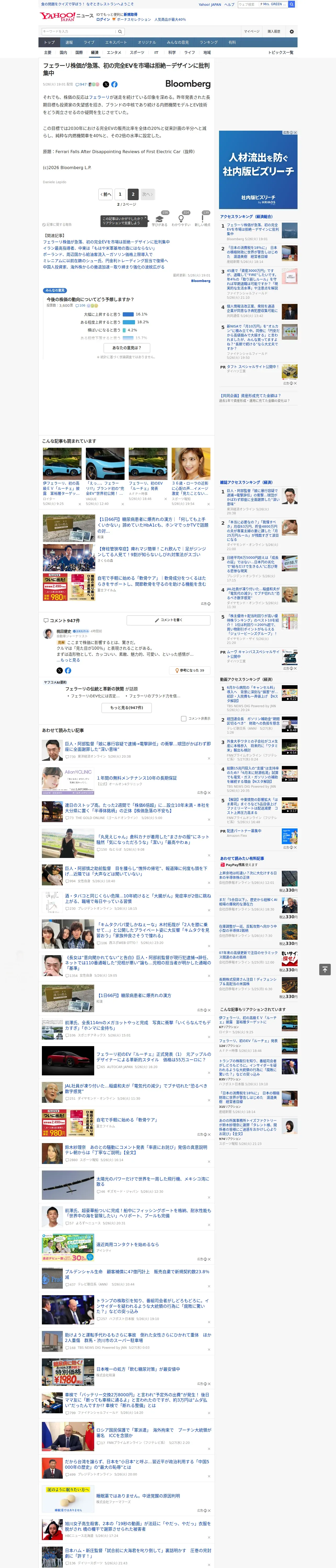The height and width of the screenshot is (1568, 336).
Task: Open マイページ
Action: [252, 32]
